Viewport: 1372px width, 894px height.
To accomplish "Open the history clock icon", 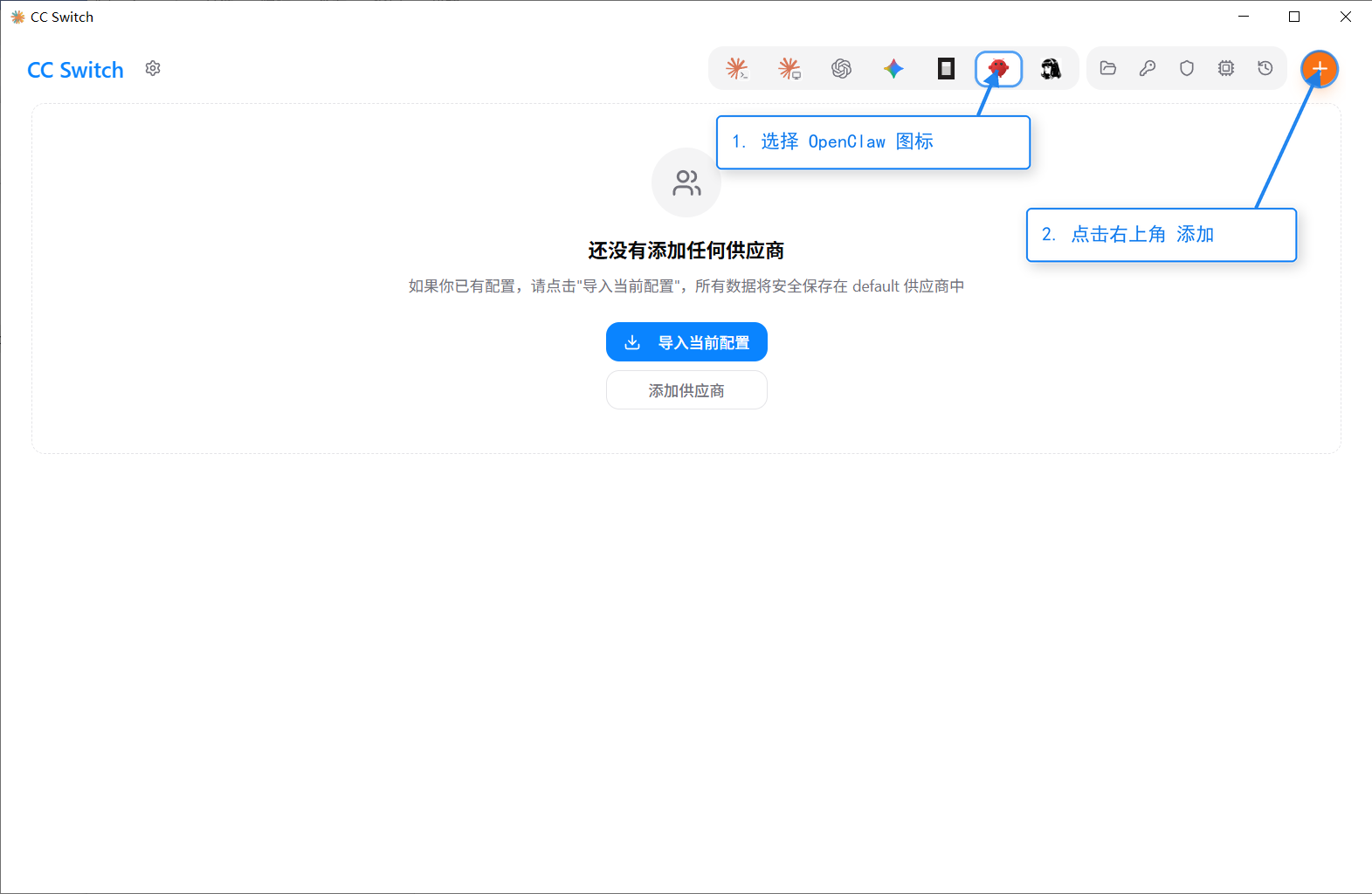I will [x=1265, y=68].
